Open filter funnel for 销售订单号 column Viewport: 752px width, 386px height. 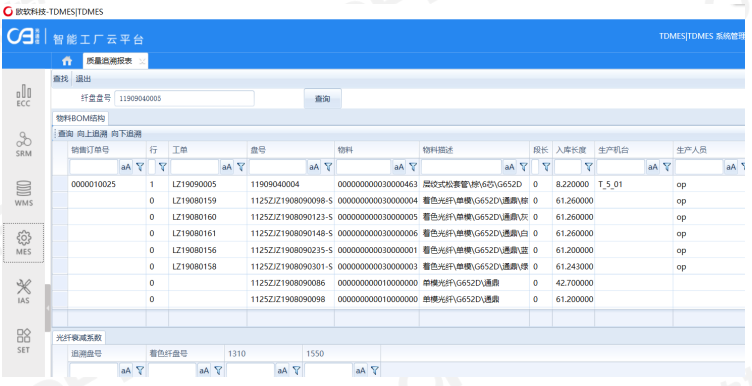coord(140,167)
